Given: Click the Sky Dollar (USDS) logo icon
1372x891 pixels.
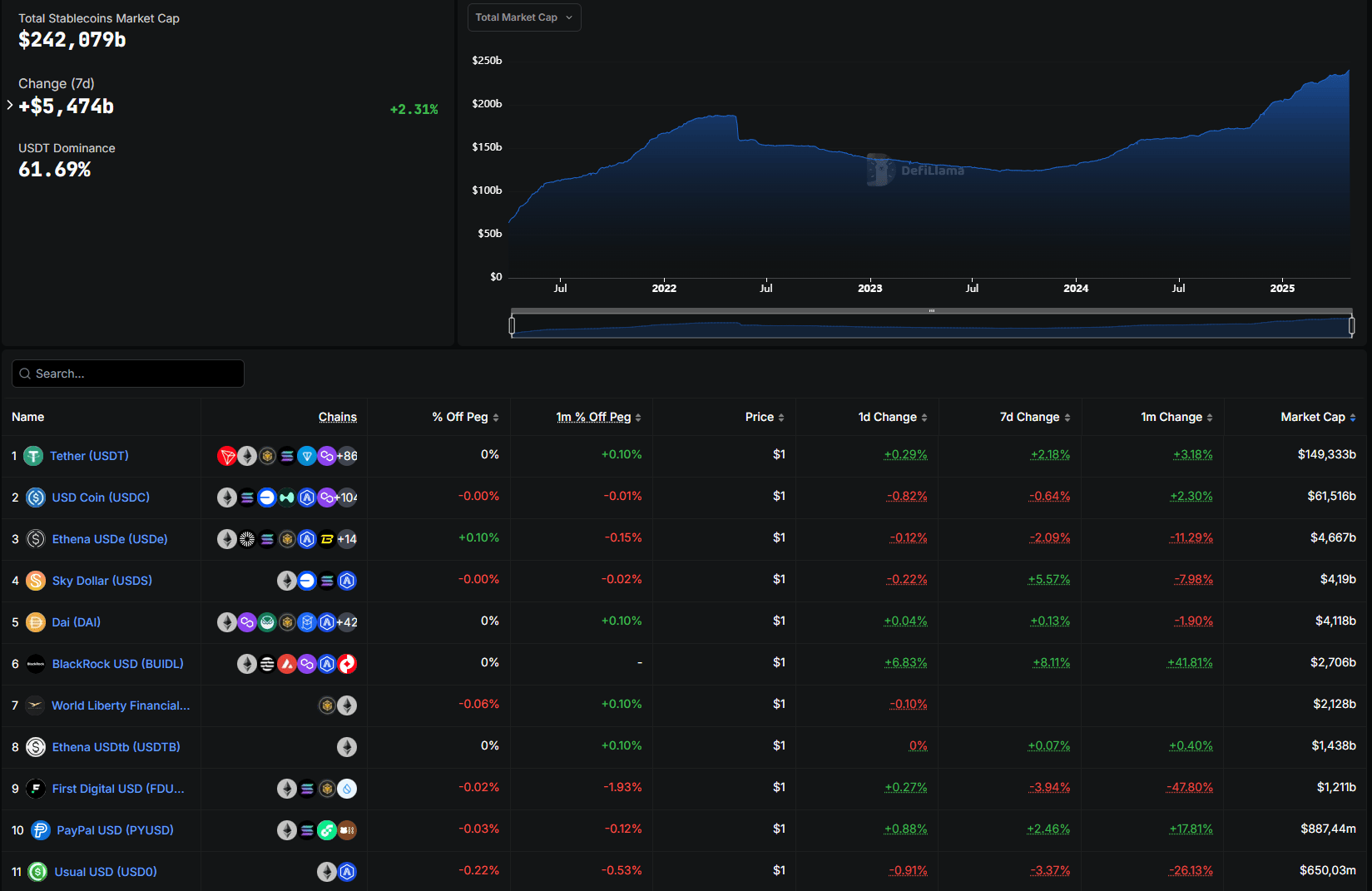Looking at the screenshot, I should [36, 581].
